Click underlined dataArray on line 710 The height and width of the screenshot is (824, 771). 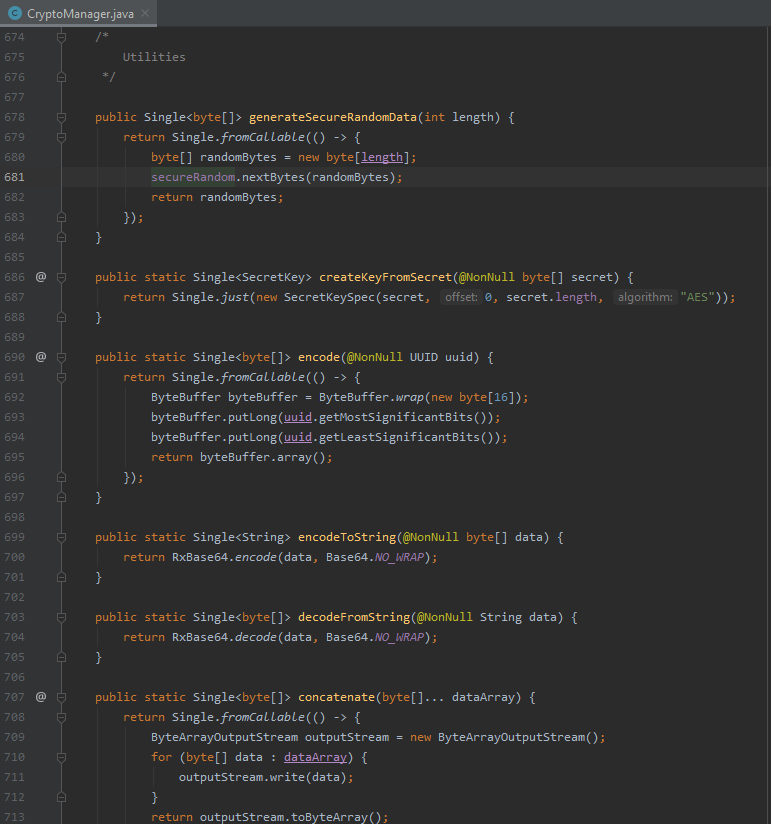click(x=315, y=757)
